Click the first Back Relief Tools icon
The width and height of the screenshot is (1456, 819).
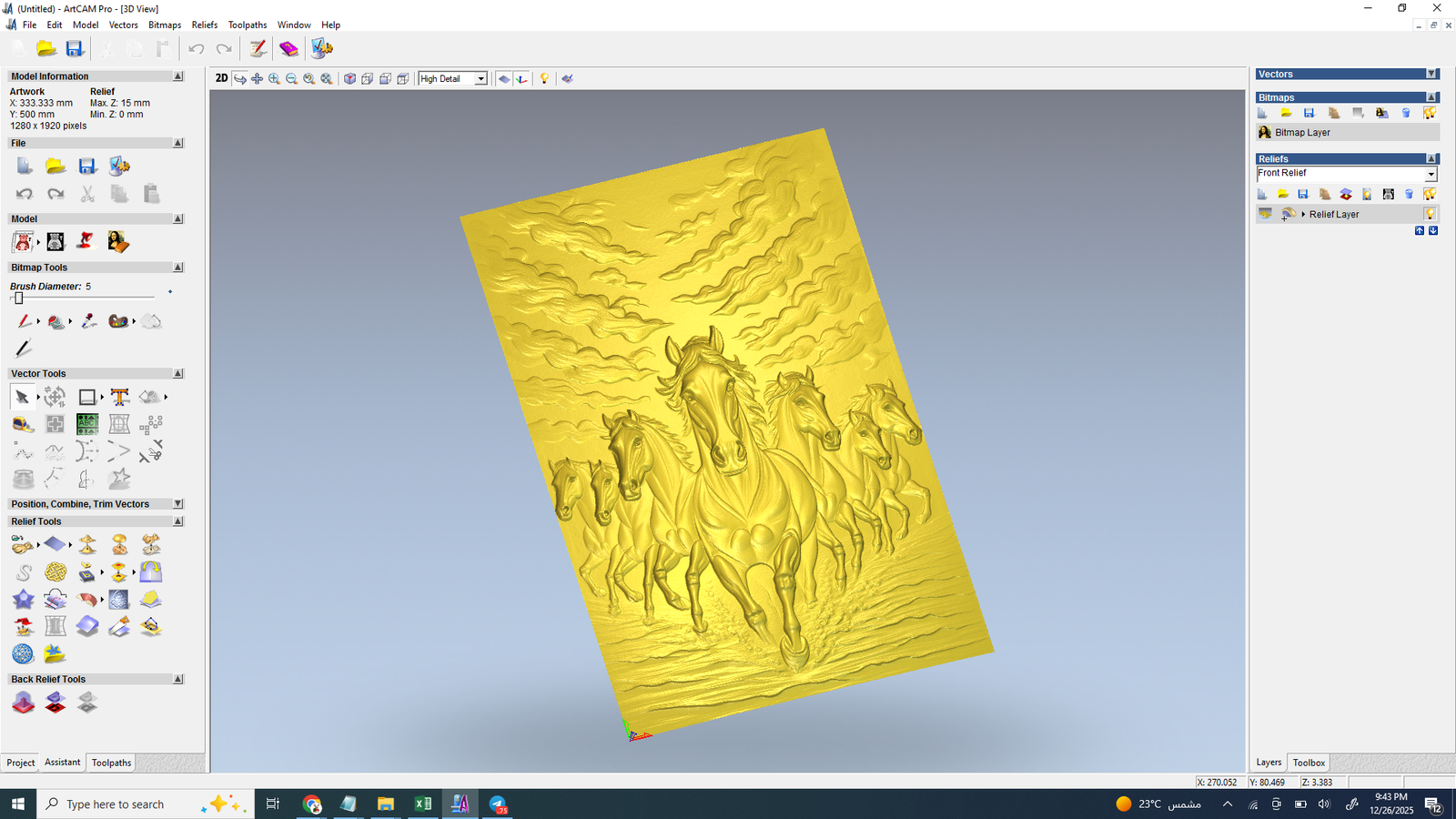point(23,702)
